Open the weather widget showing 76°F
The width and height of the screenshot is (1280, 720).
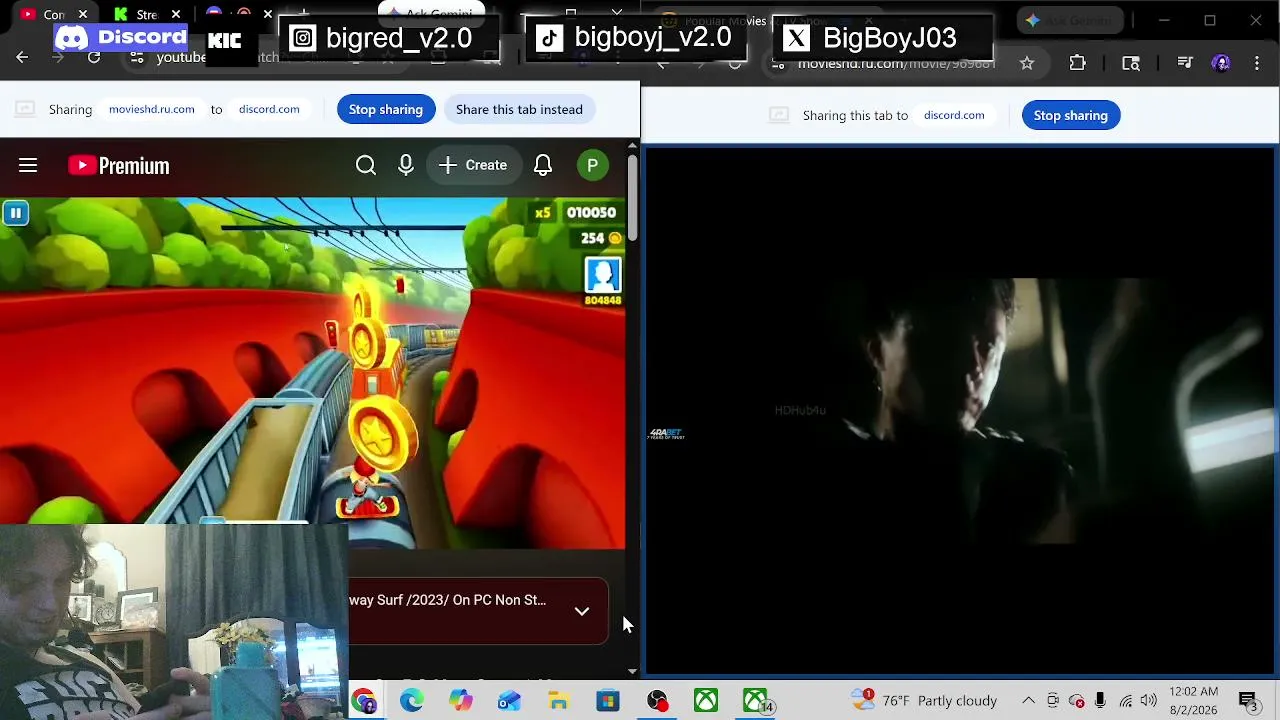pyautogui.click(x=924, y=701)
